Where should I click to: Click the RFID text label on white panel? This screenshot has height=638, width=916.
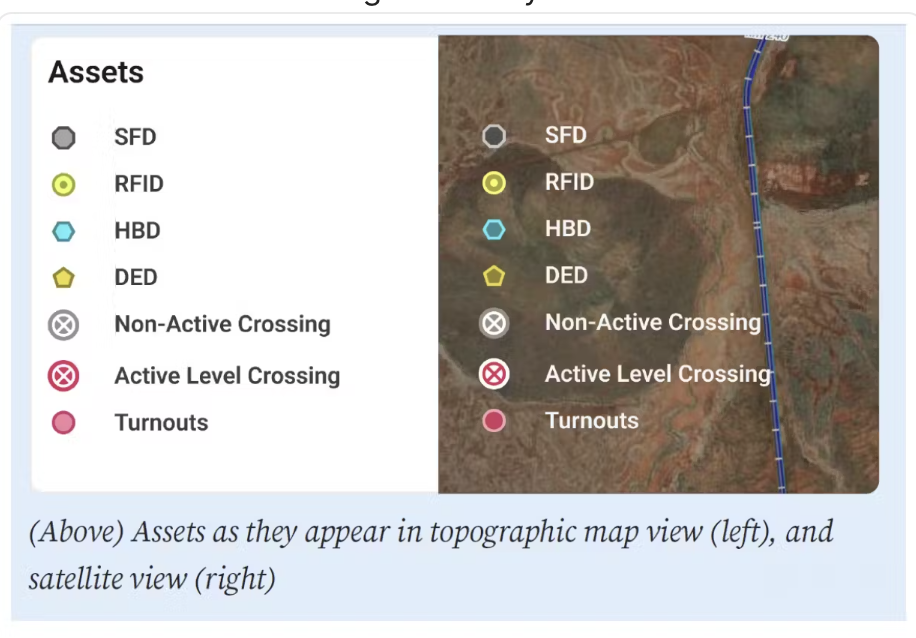138,185
